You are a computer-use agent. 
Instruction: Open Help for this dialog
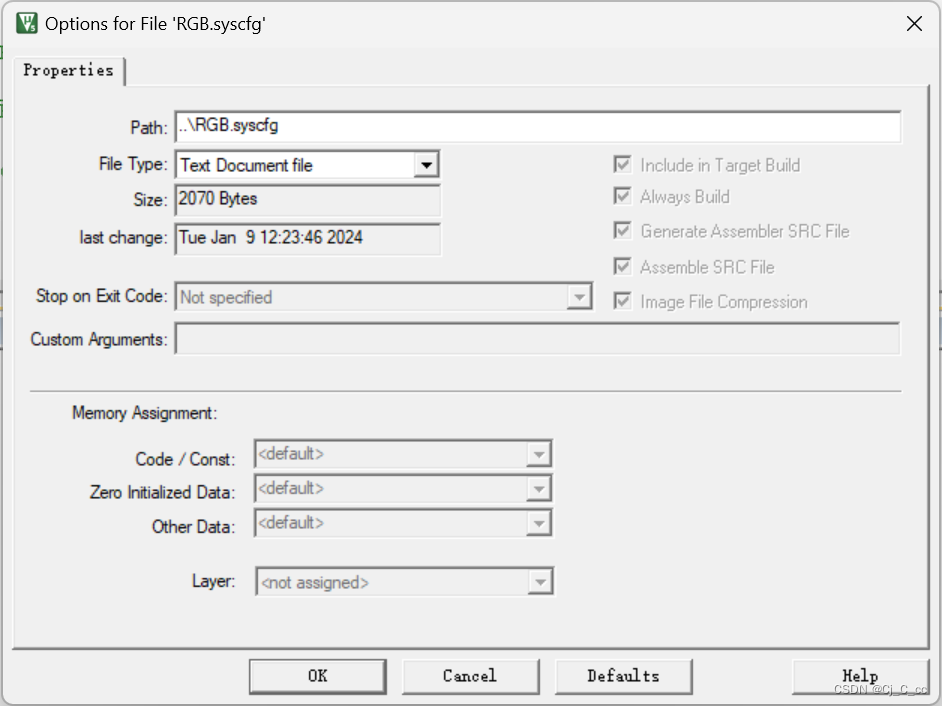[859, 675]
